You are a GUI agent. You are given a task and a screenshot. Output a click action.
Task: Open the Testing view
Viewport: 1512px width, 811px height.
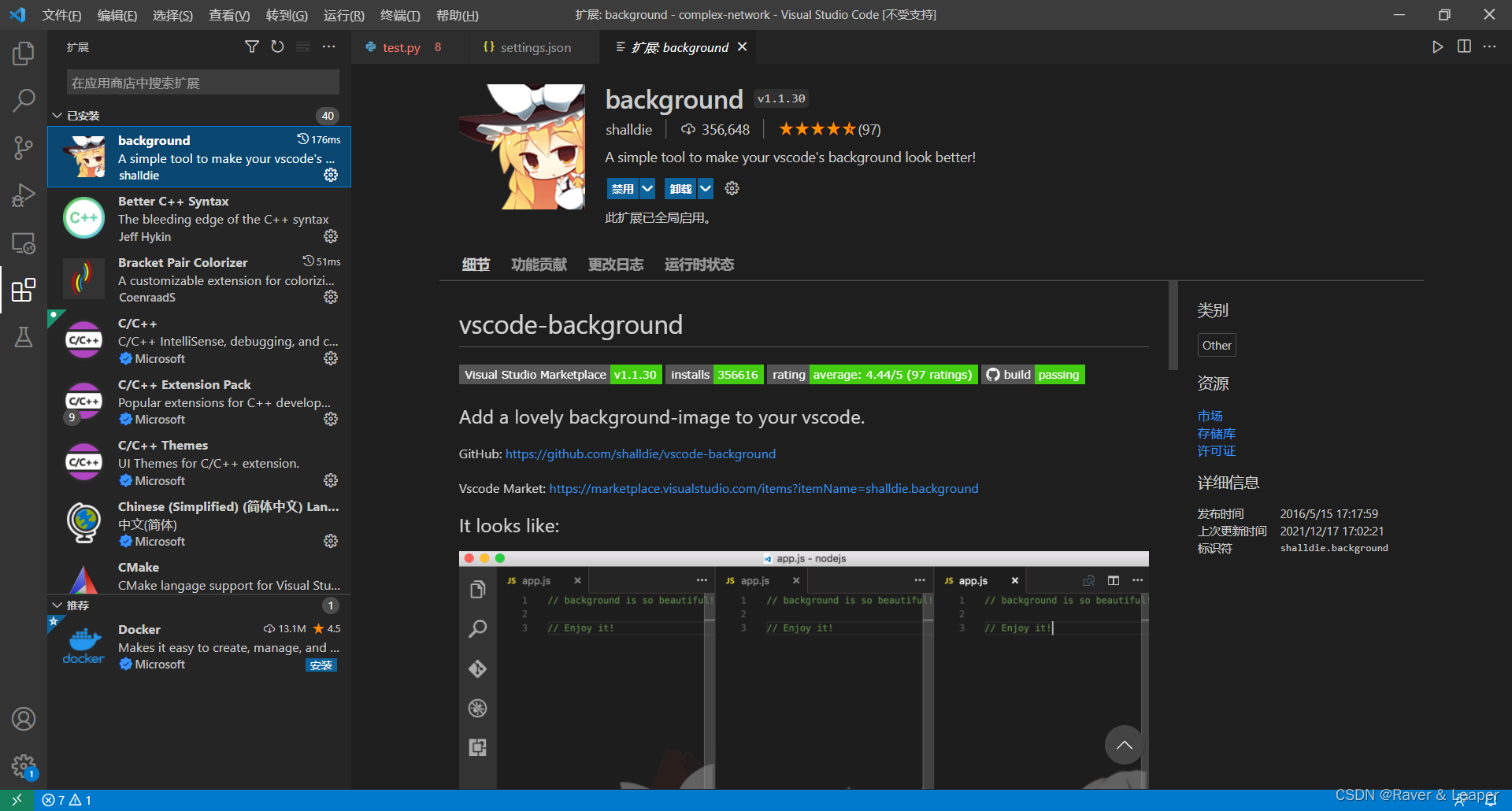24,337
